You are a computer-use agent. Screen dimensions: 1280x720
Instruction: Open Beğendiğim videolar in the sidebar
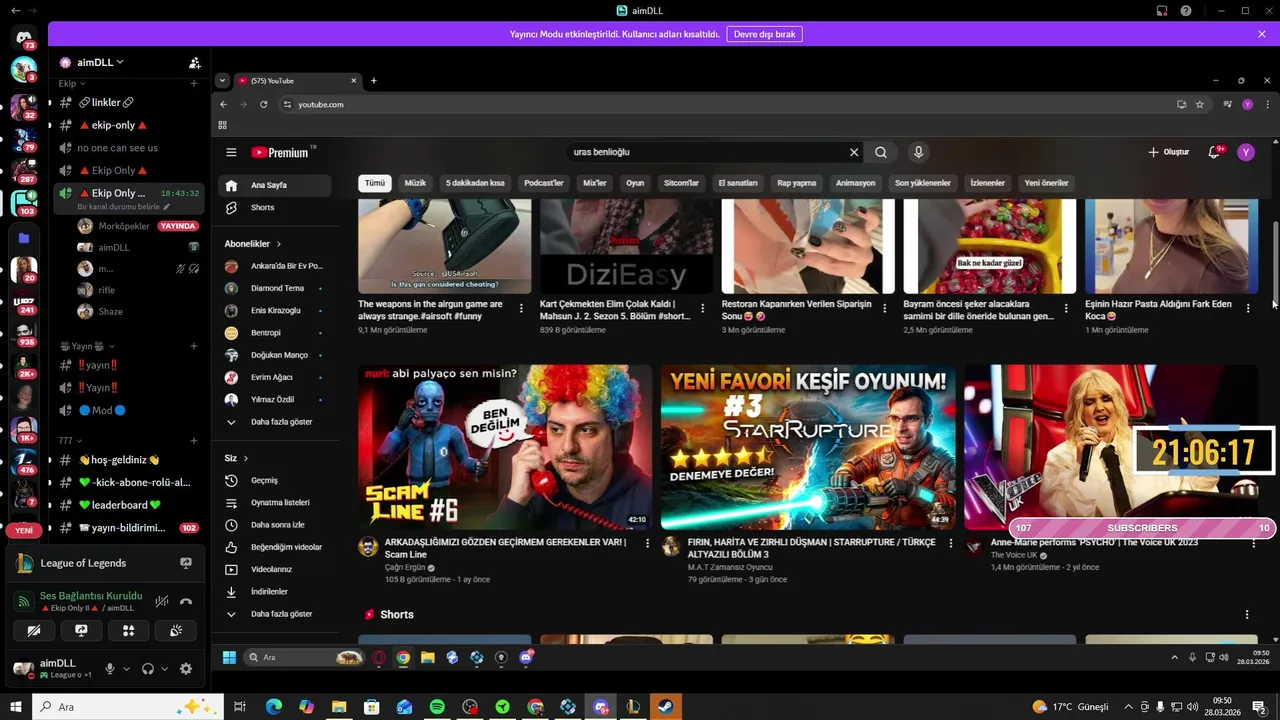[x=286, y=547]
